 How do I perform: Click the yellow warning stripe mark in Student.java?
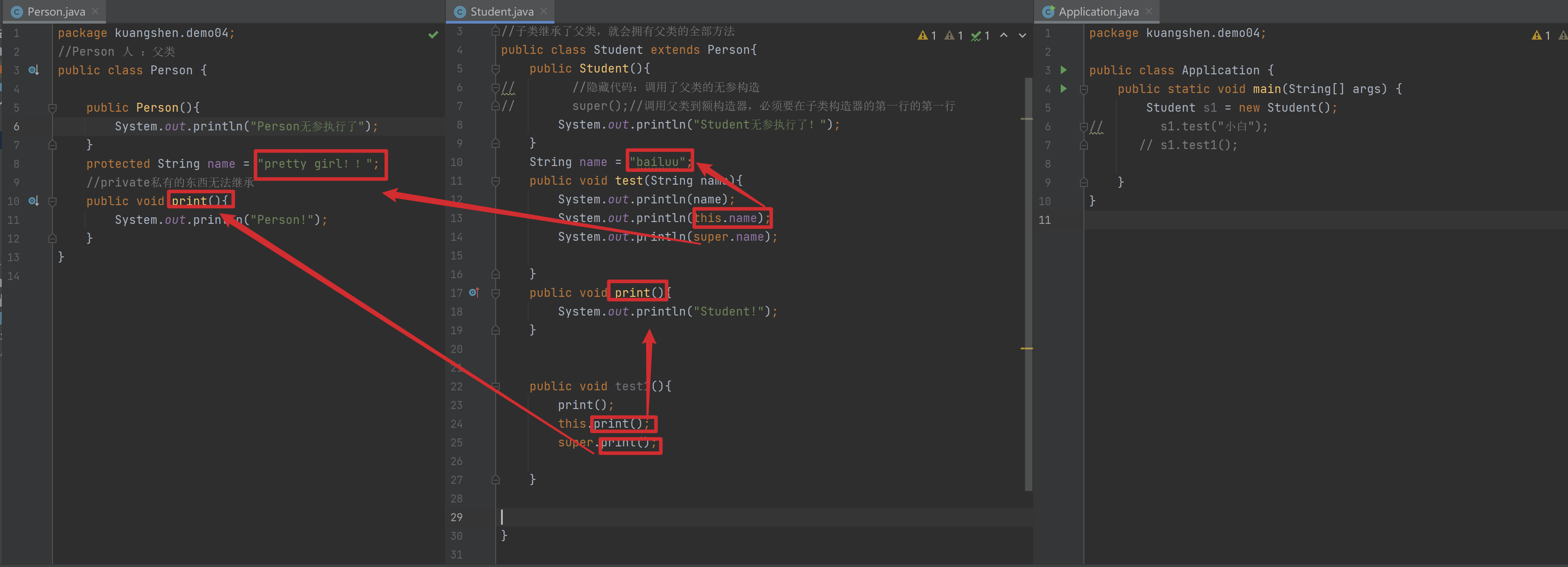pos(1026,348)
